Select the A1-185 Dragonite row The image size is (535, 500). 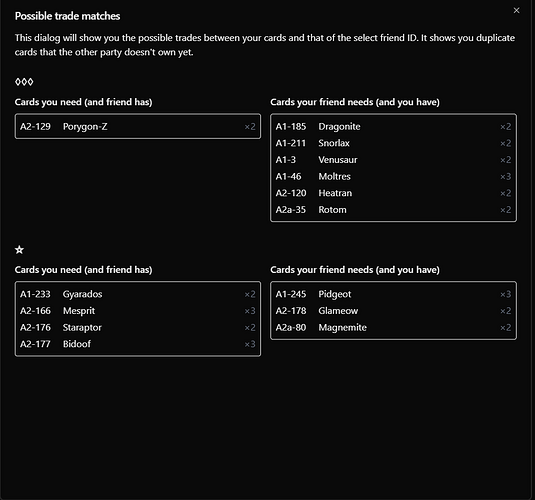coord(393,127)
